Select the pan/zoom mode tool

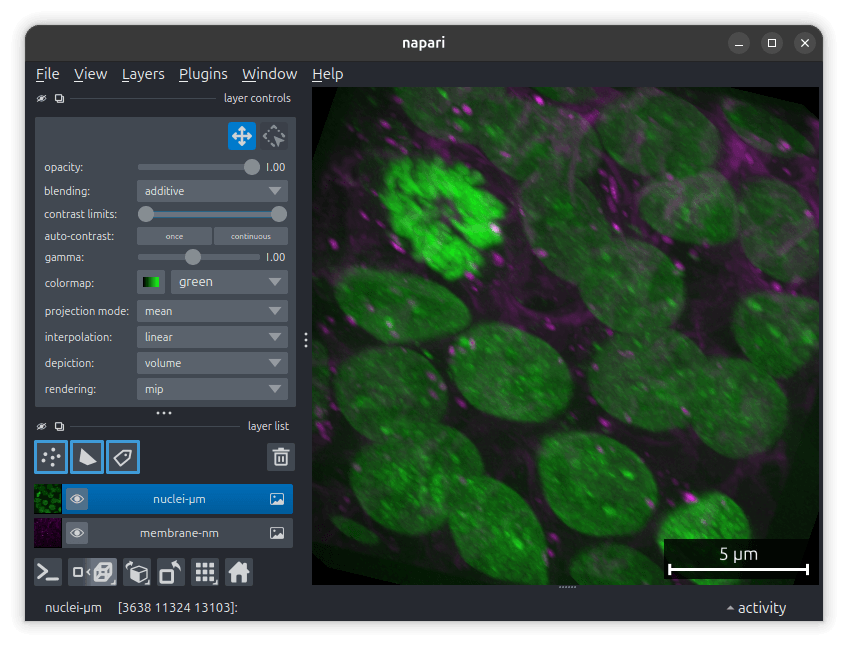(x=242, y=136)
